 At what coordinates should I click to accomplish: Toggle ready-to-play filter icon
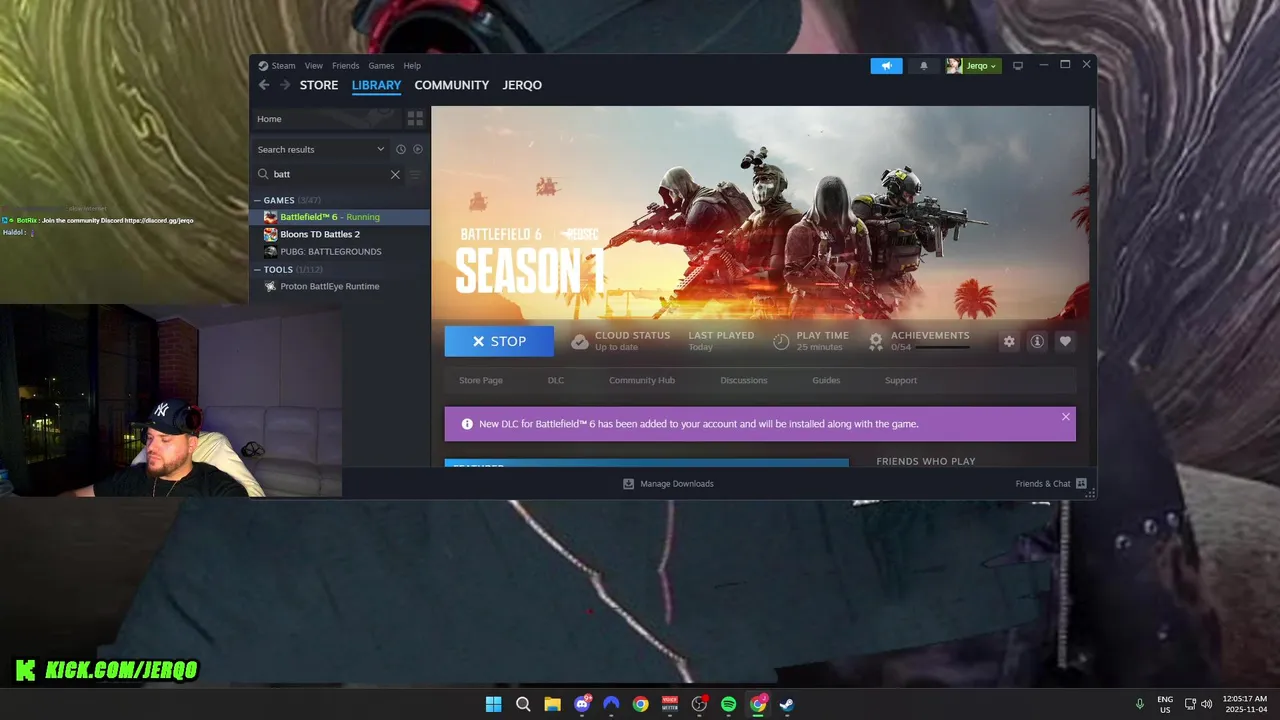418,149
